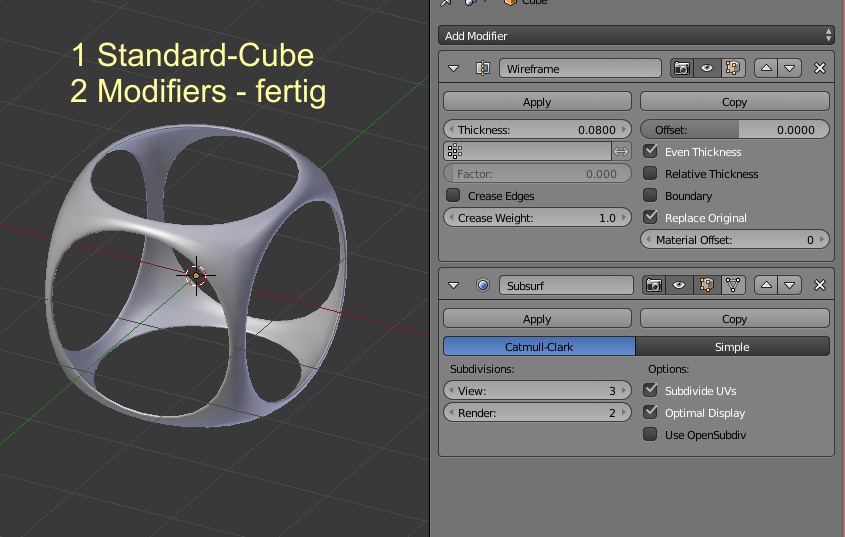
Task: Enable Relative Thickness checkbox
Action: [x=650, y=174]
